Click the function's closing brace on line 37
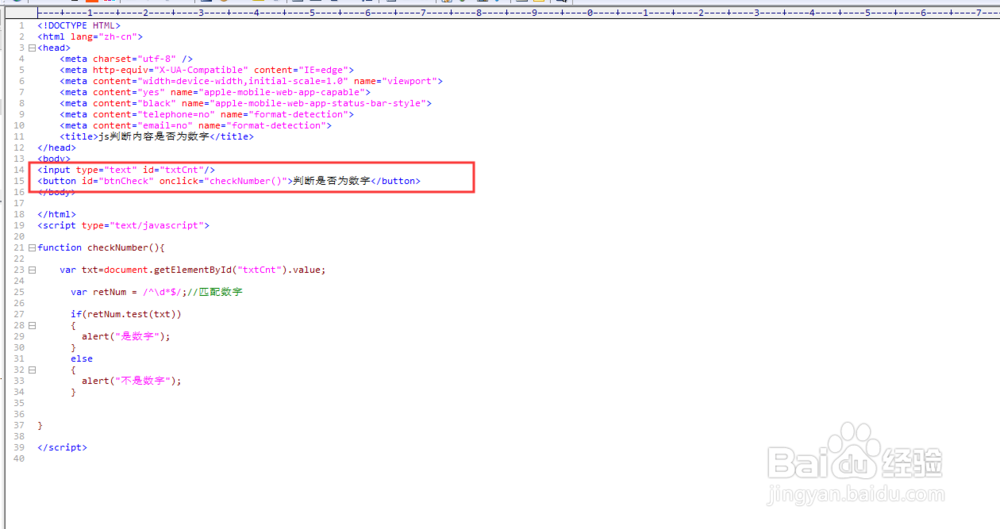The image size is (1000, 529). [40, 426]
